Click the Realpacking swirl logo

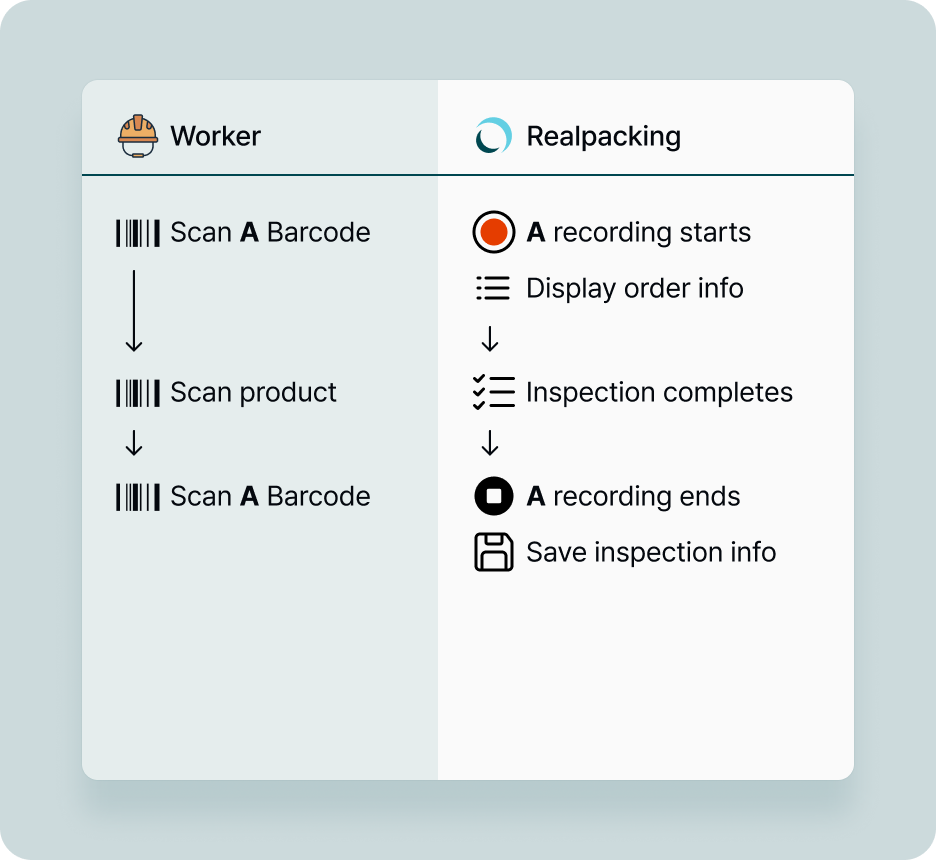(x=493, y=136)
